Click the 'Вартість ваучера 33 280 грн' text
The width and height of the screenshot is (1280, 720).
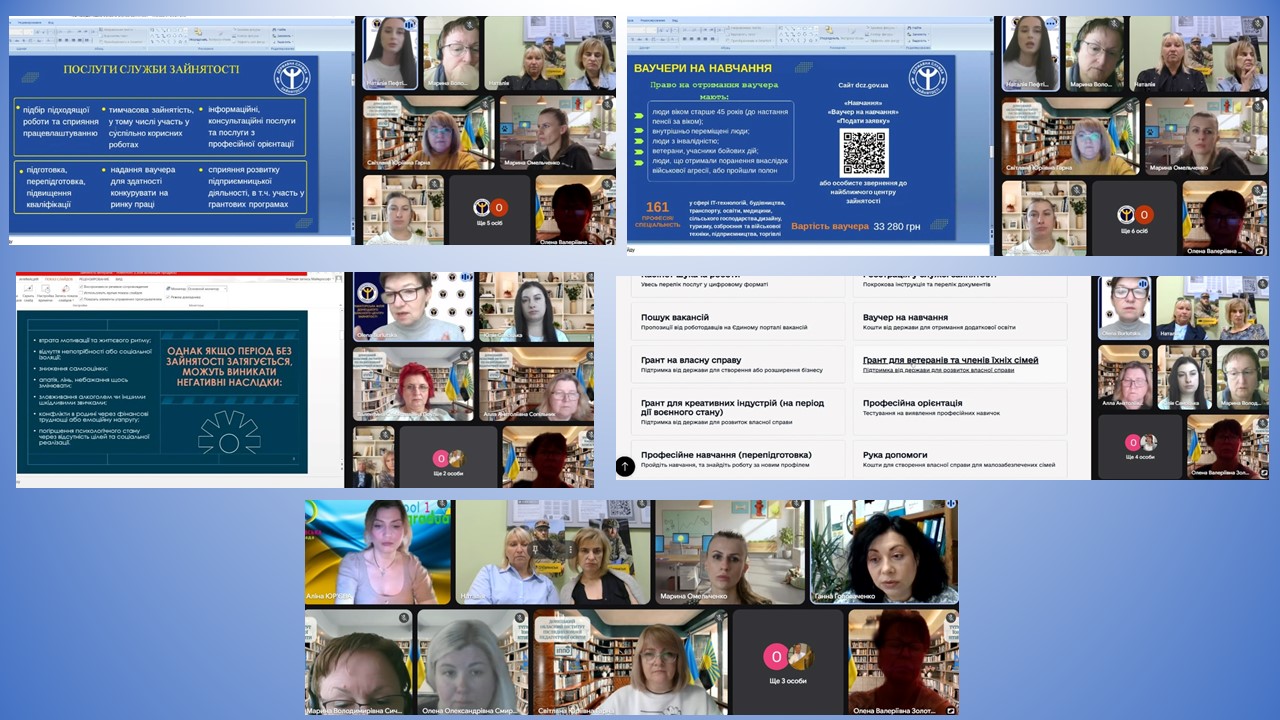coord(857,226)
